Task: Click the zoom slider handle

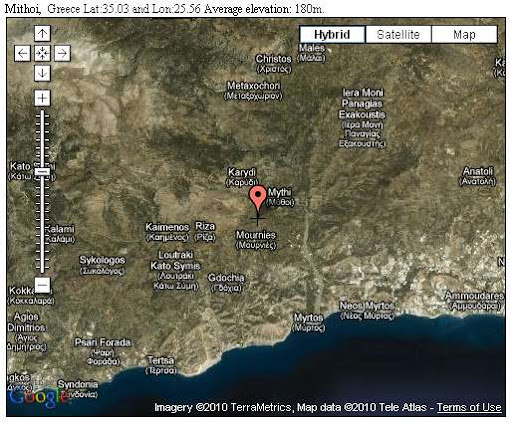Action: (x=42, y=172)
